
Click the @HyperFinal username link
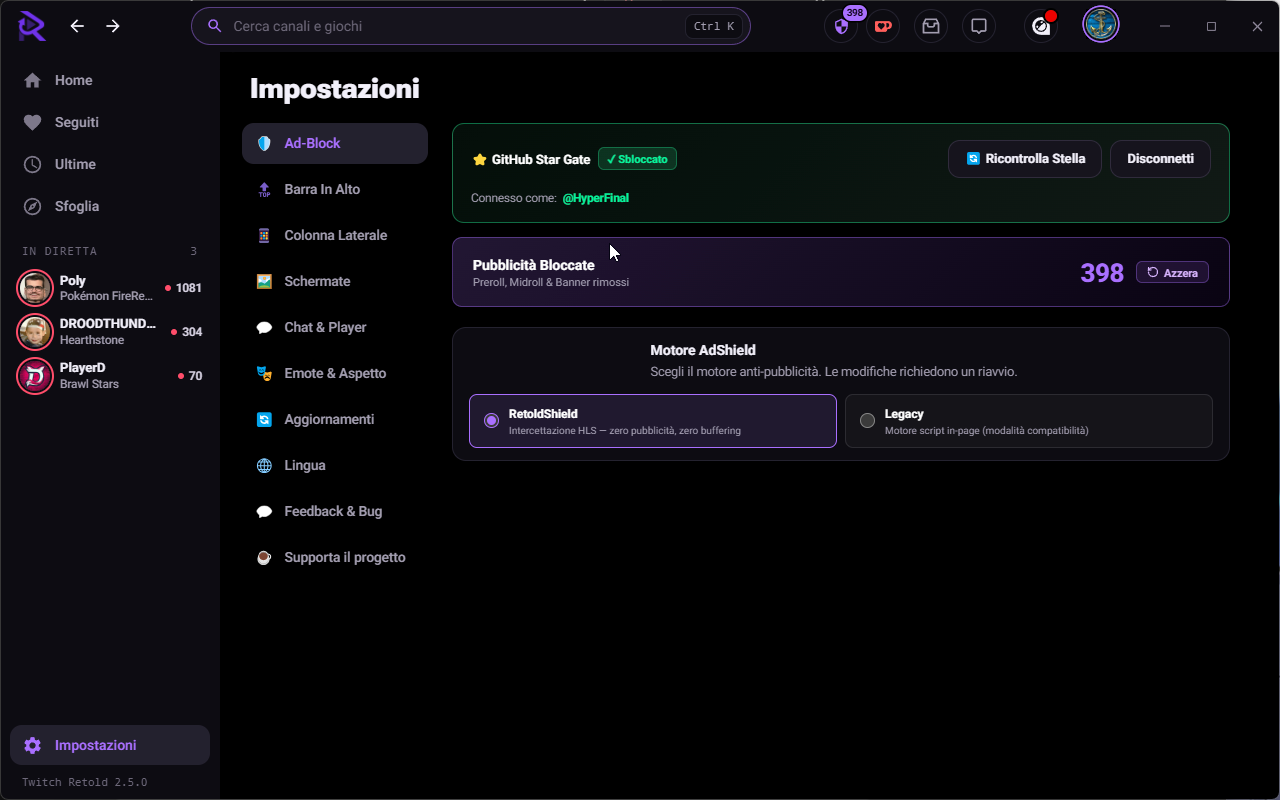coord(595,198)
